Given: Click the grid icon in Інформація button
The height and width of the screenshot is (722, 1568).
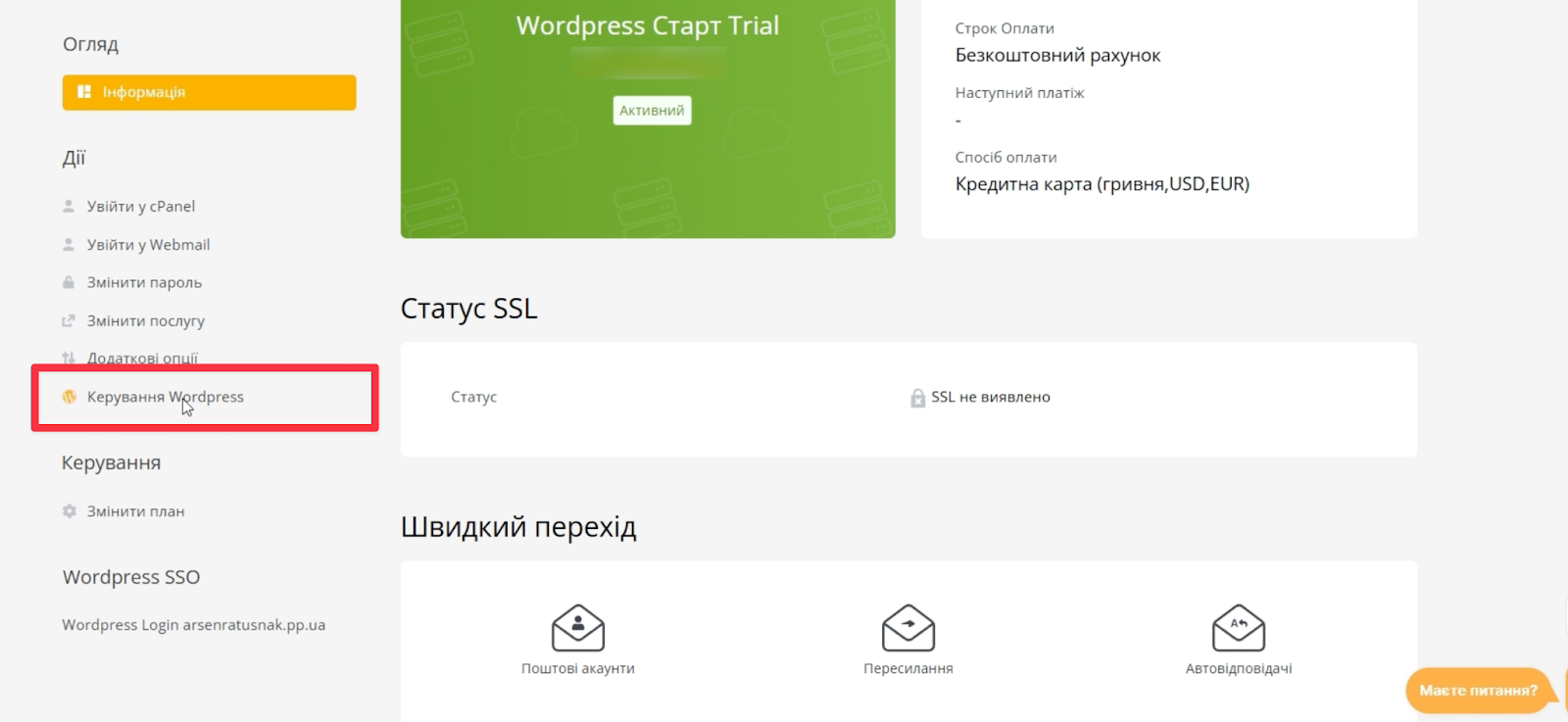Looking at the screenshot, I should click(x=84, y=92).
